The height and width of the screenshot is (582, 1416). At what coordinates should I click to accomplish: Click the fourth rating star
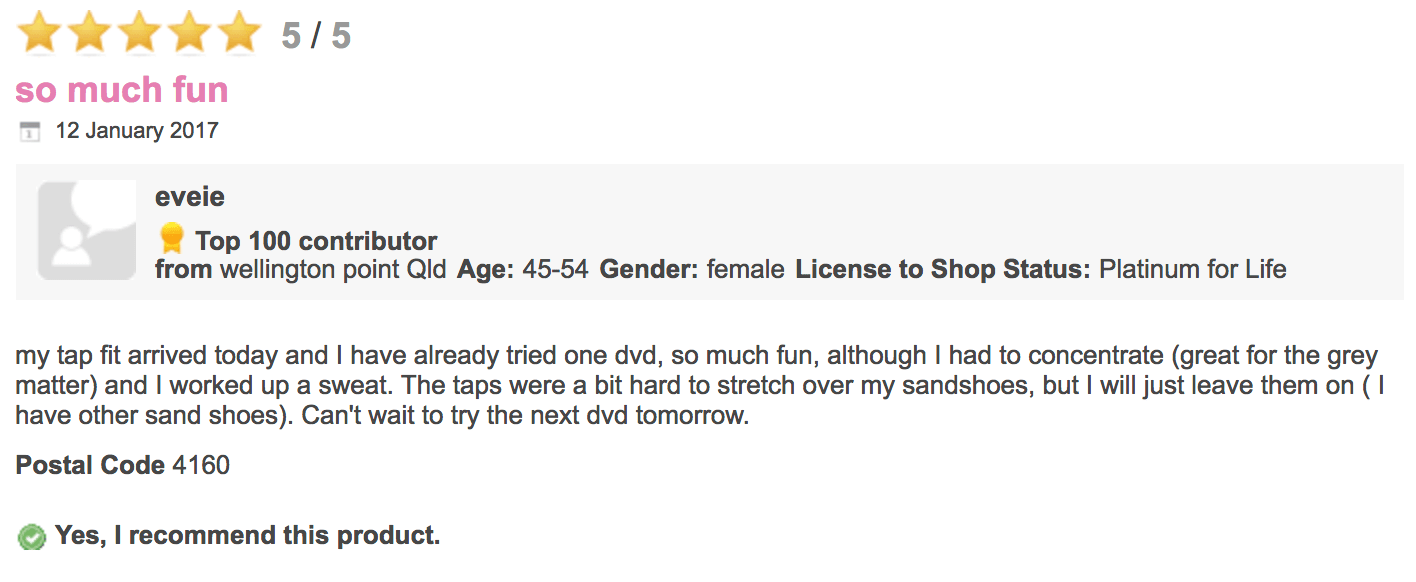point(190,33)
